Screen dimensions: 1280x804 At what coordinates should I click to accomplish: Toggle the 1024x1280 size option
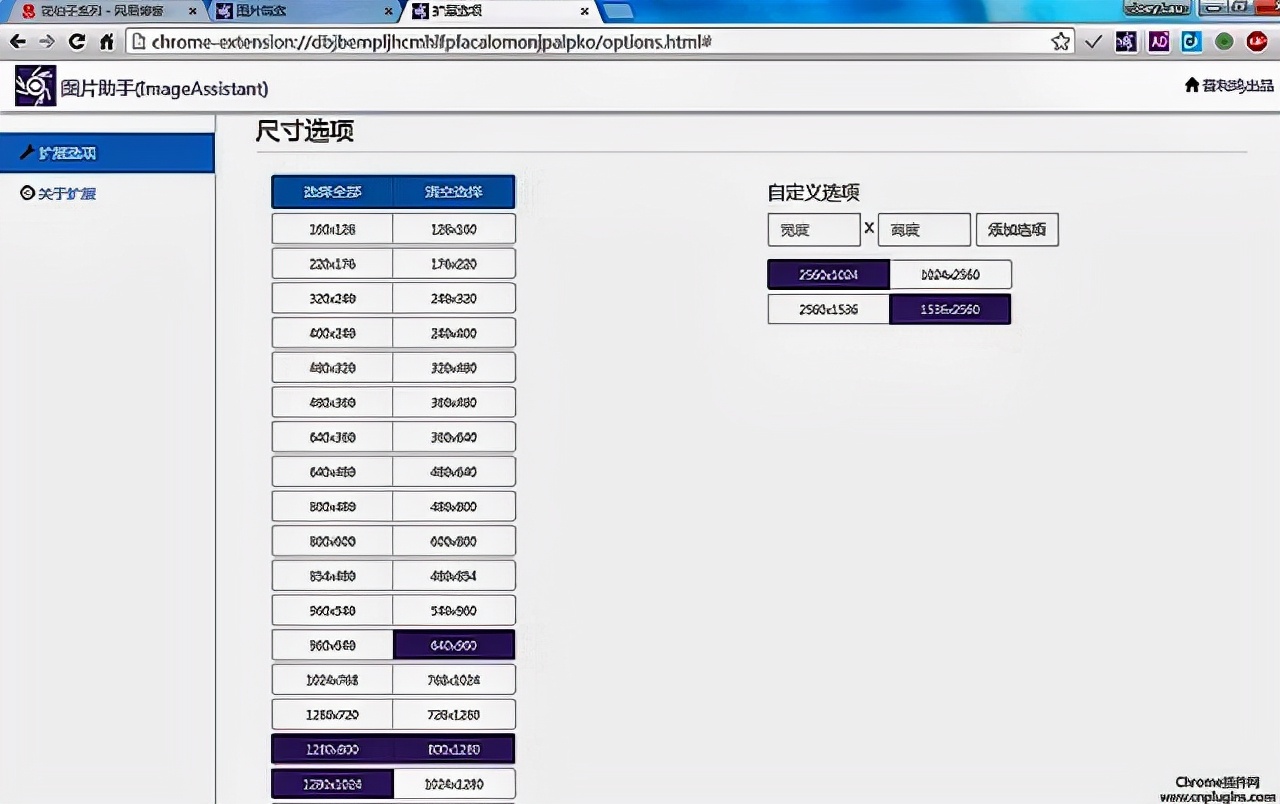coord(454,783)
